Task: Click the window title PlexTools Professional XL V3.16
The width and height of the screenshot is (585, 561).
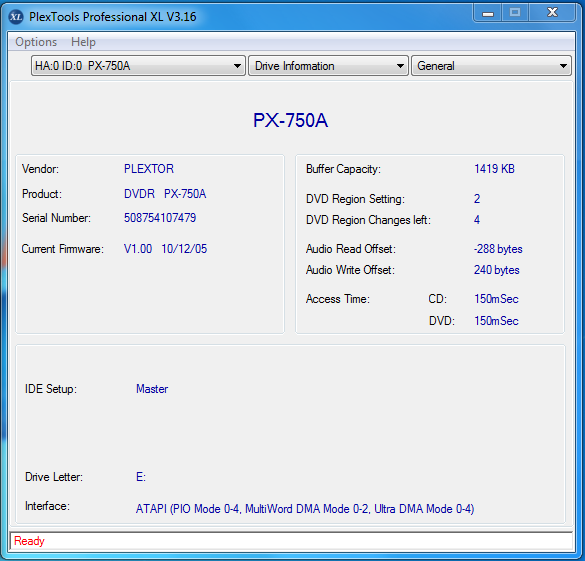Action: point(113,17)
